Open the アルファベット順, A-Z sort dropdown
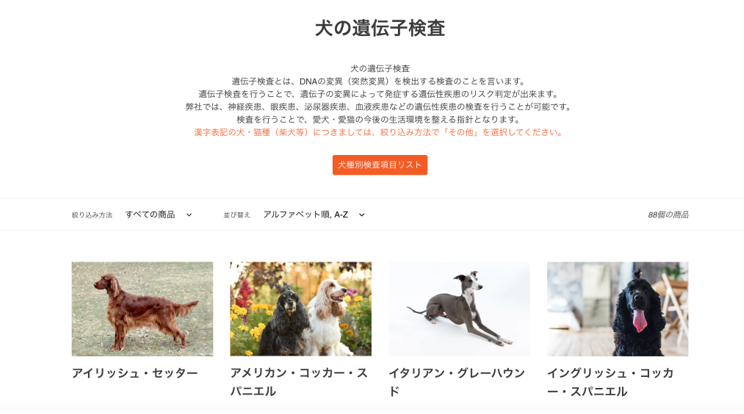This screenshot has width=744, height=414. pos(314,215)
